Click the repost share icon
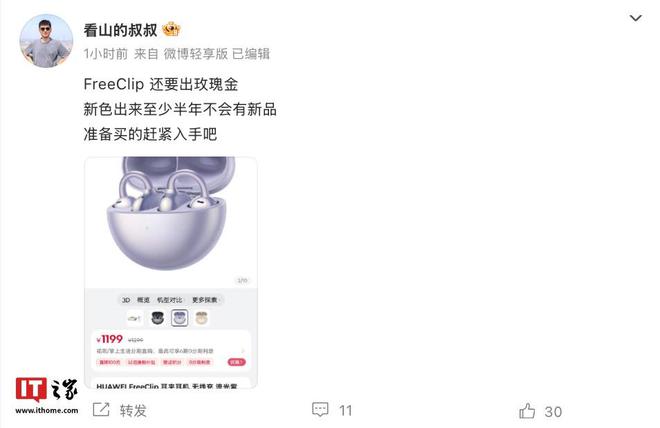 coord(101,409)
